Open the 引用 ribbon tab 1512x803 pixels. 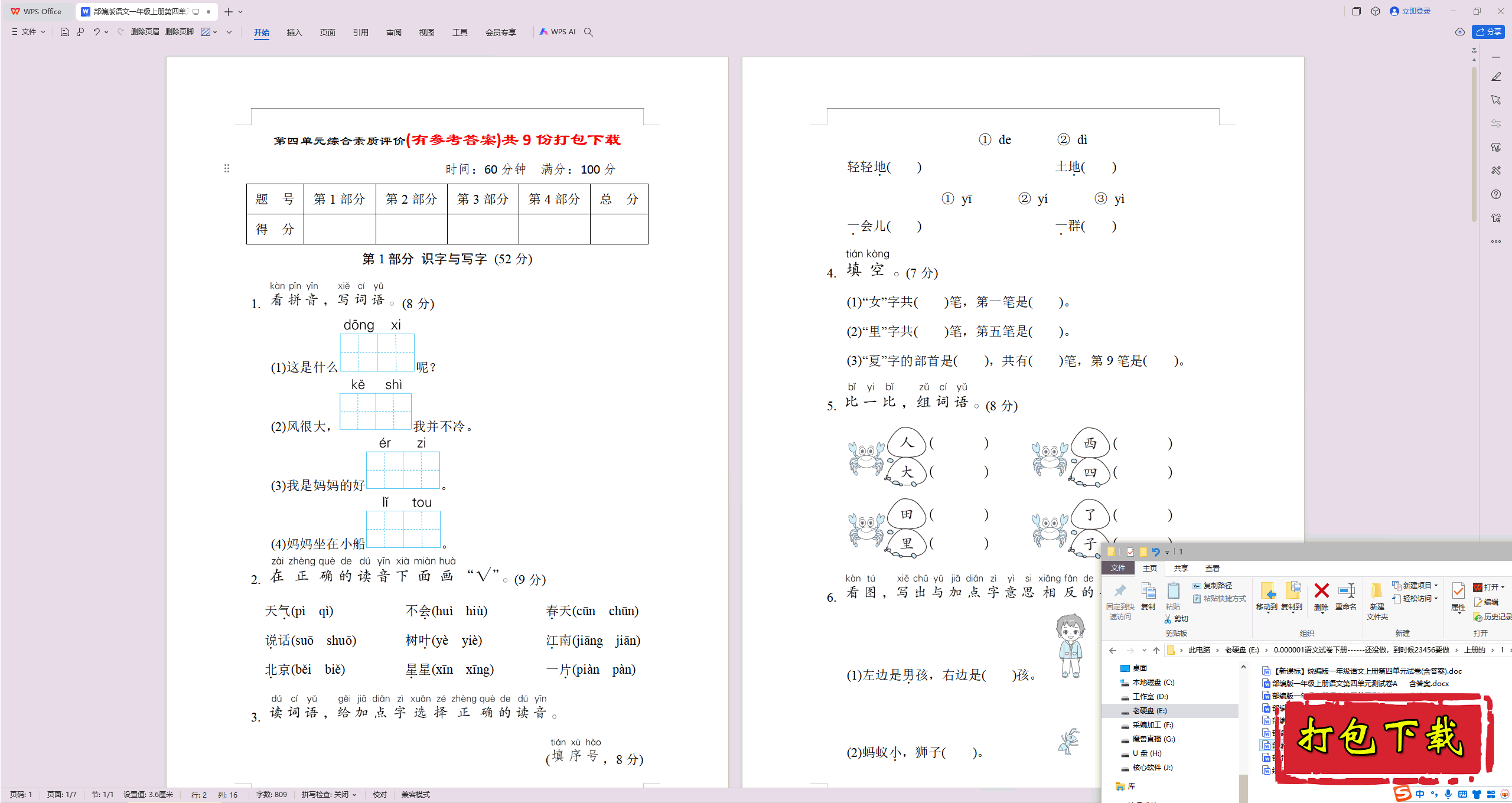[361, 32]
